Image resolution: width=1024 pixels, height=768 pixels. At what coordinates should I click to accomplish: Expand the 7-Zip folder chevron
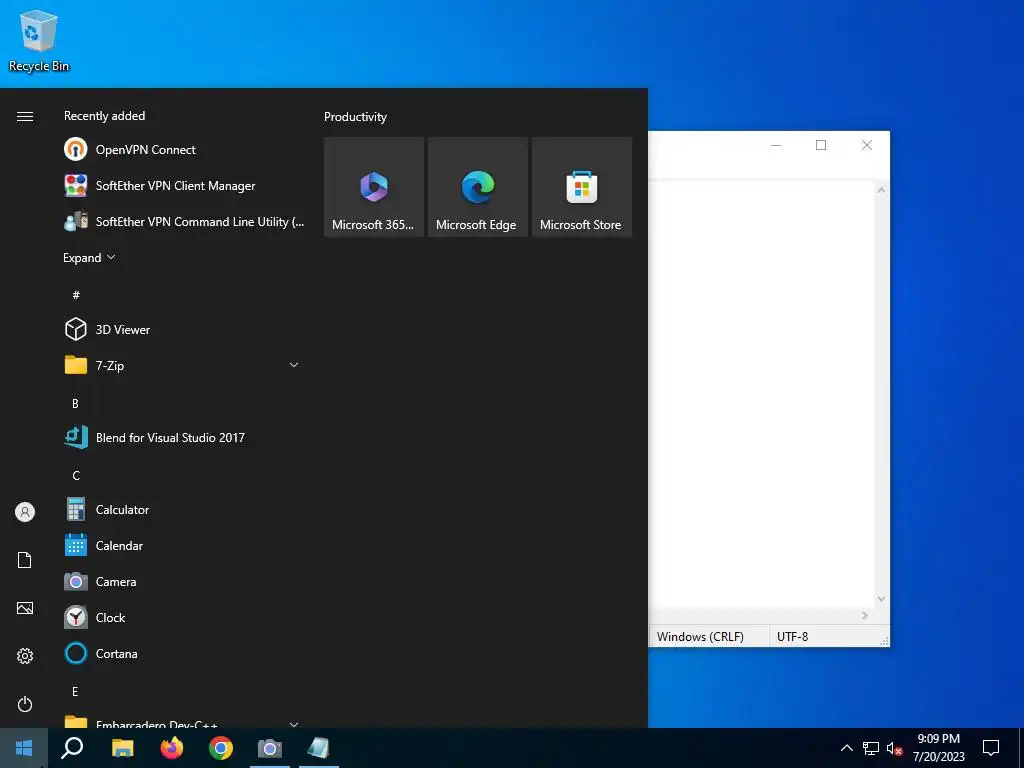[294, 365]
